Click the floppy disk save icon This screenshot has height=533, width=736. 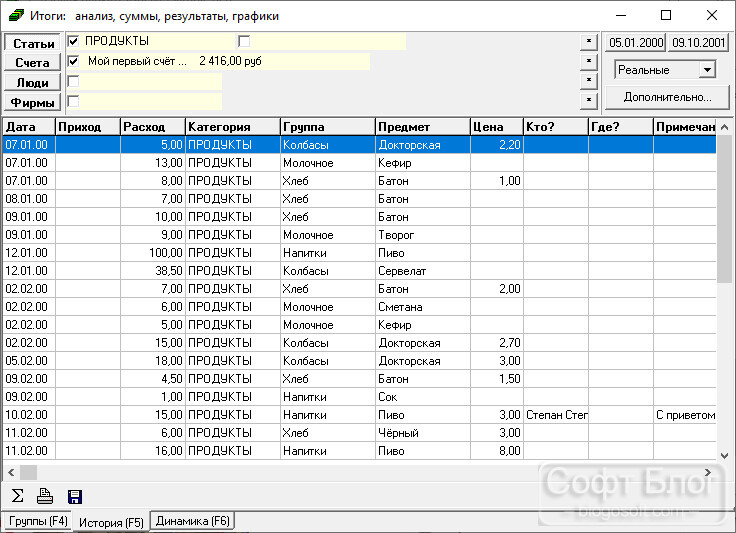click(x=75, y=497)
